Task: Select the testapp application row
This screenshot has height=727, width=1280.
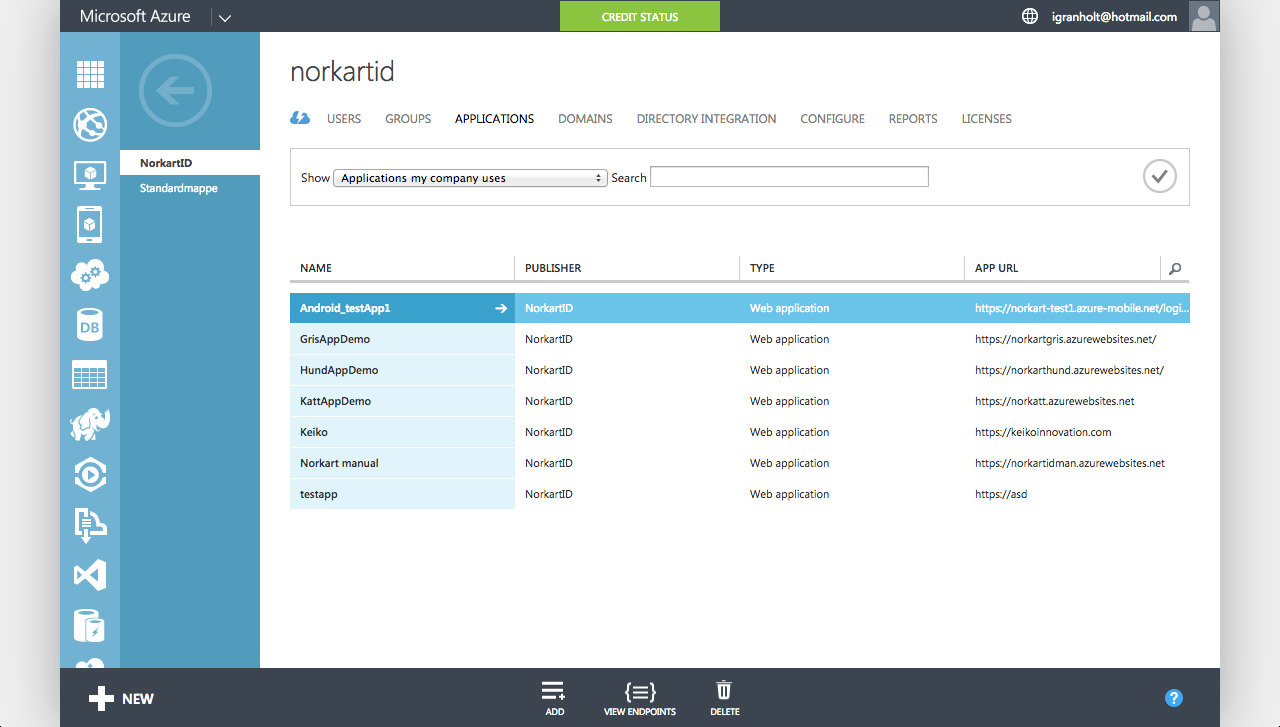Action: point(740,494)
